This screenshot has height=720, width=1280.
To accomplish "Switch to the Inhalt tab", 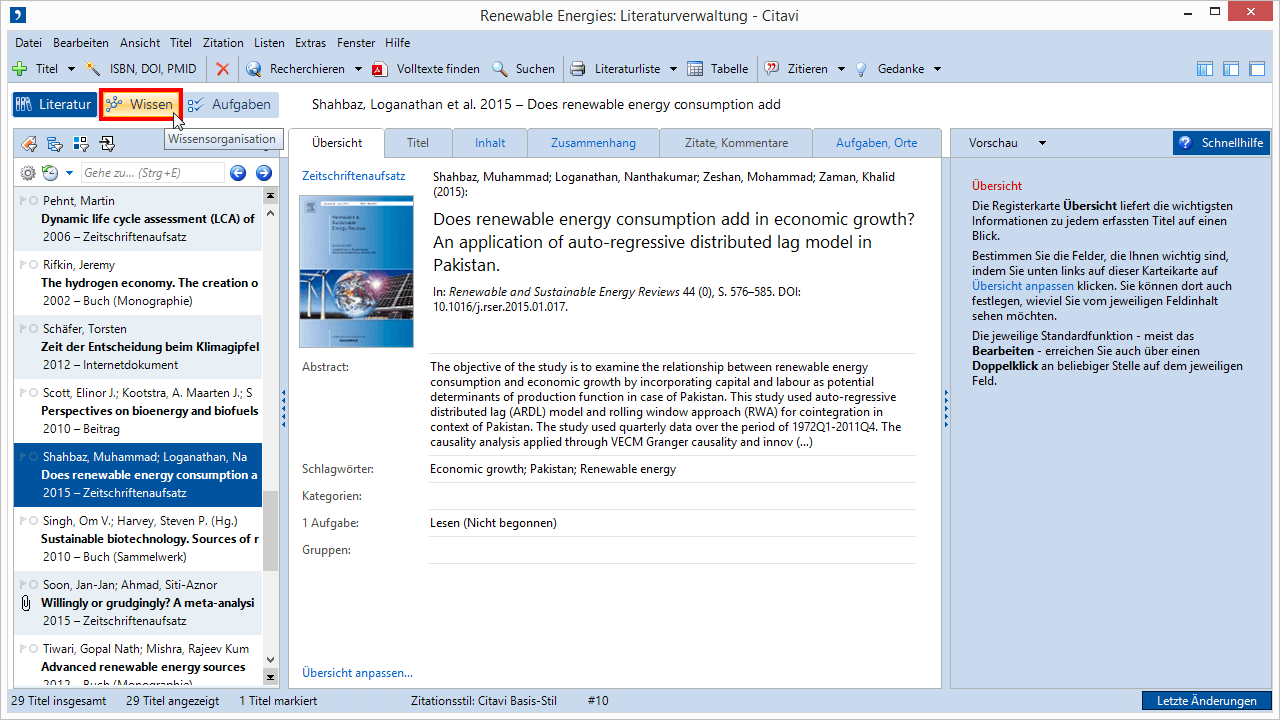I will click(490, 143).
